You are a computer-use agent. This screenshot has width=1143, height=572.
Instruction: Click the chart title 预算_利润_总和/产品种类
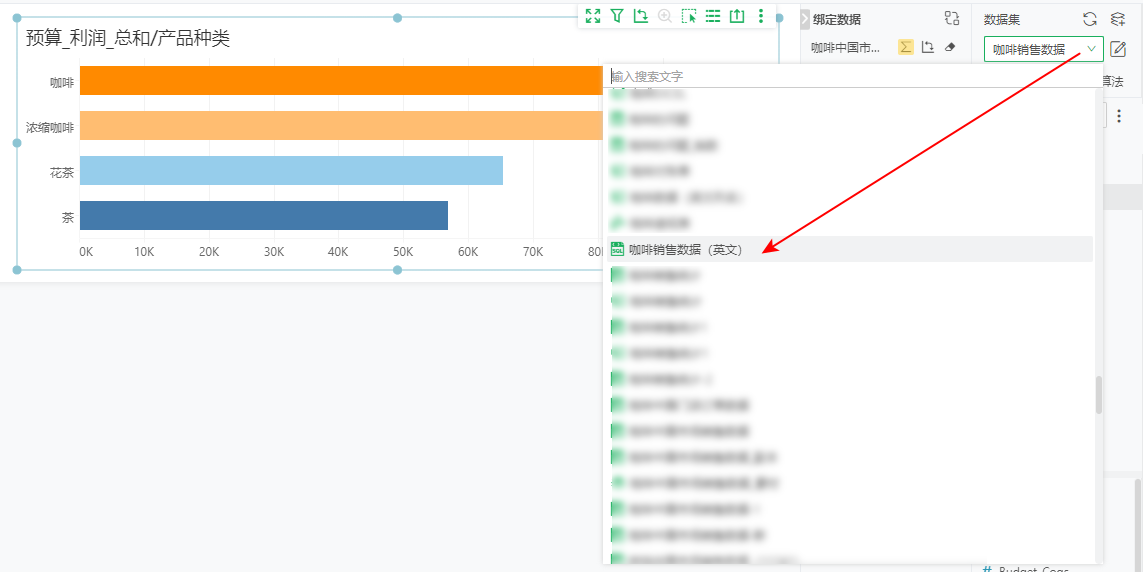pos(128,39)
